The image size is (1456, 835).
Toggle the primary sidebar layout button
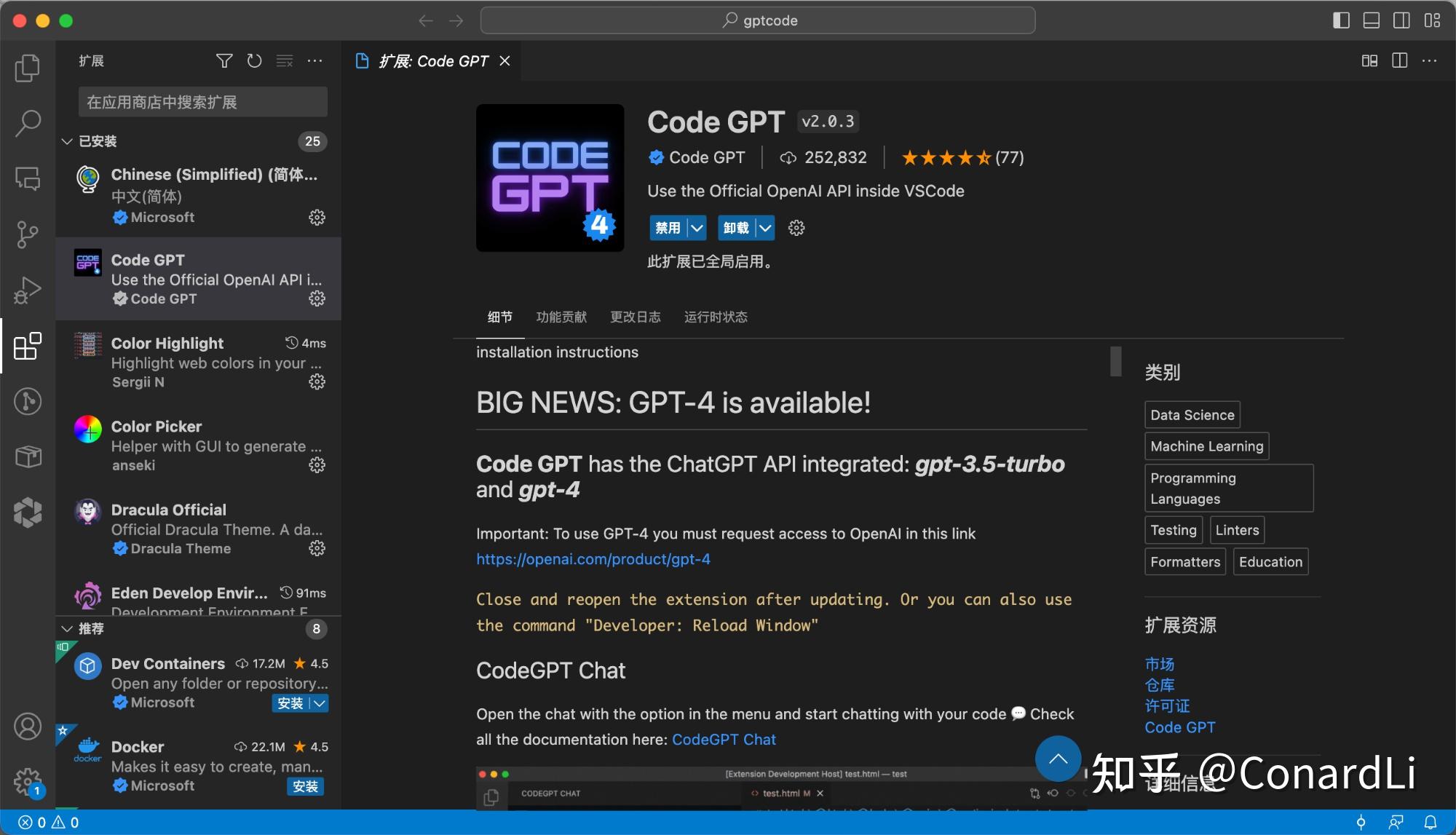click(1341, 20)
